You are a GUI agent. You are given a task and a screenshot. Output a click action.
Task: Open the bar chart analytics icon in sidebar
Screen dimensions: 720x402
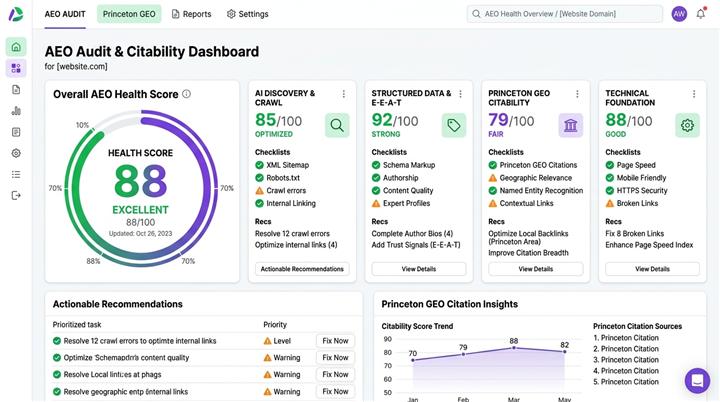tap(16, 111)
